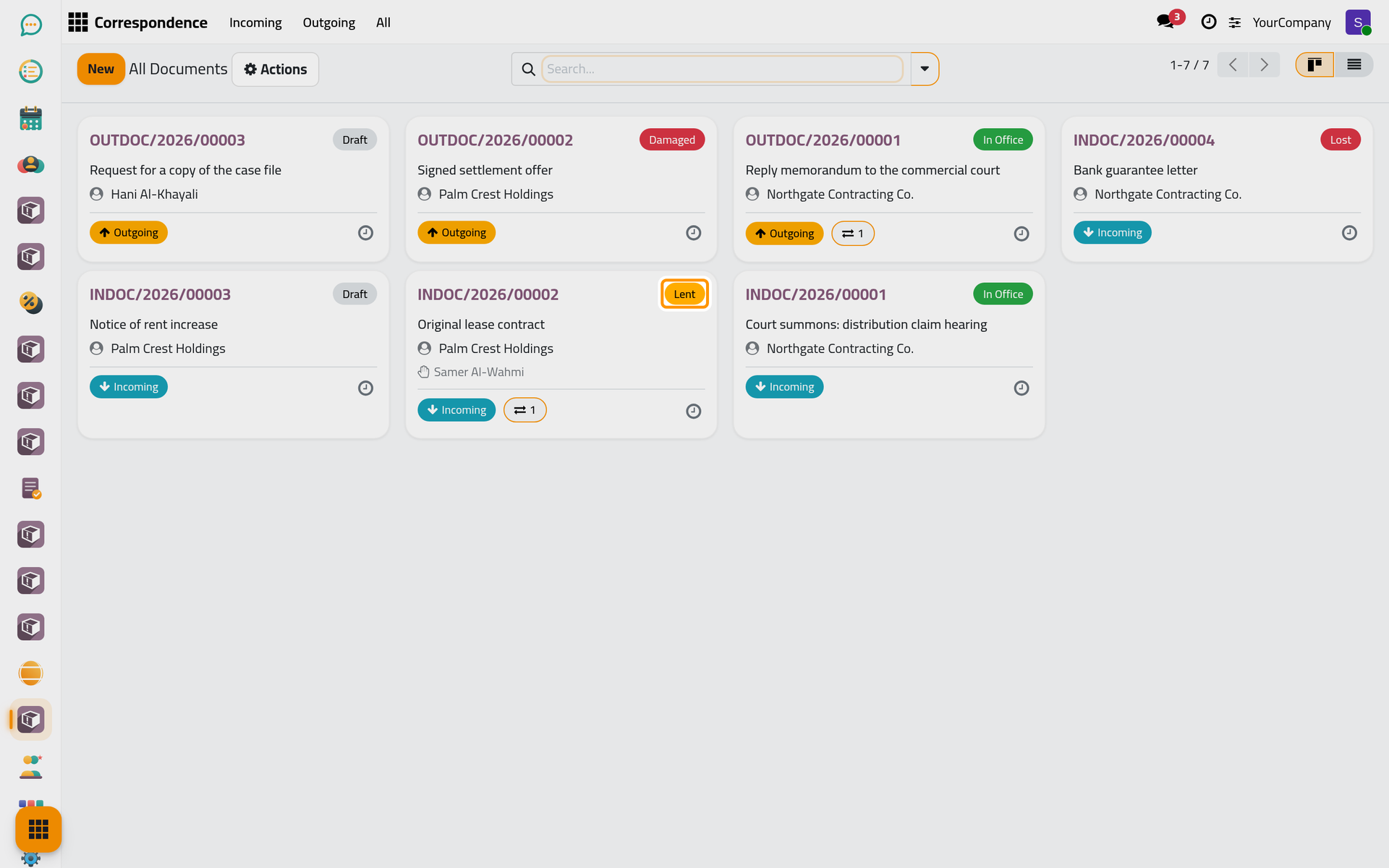Focus the Search input field
This screenshot has width=1389, height=868.
[x=722, y=69]
